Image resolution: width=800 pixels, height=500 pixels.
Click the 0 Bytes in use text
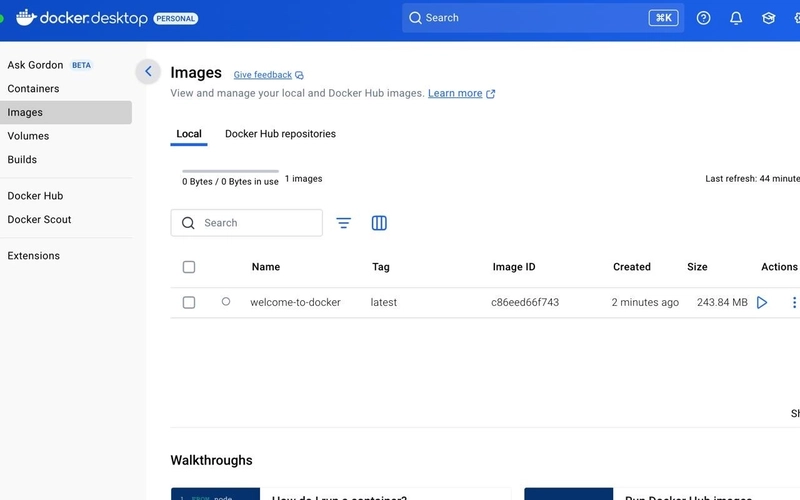(230, 182)
